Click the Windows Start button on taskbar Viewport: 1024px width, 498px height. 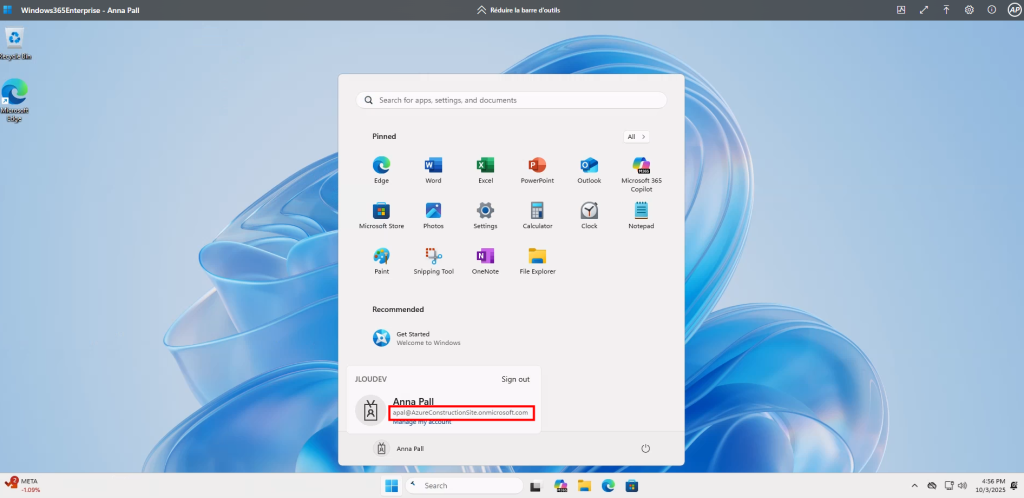click(391, 486)
